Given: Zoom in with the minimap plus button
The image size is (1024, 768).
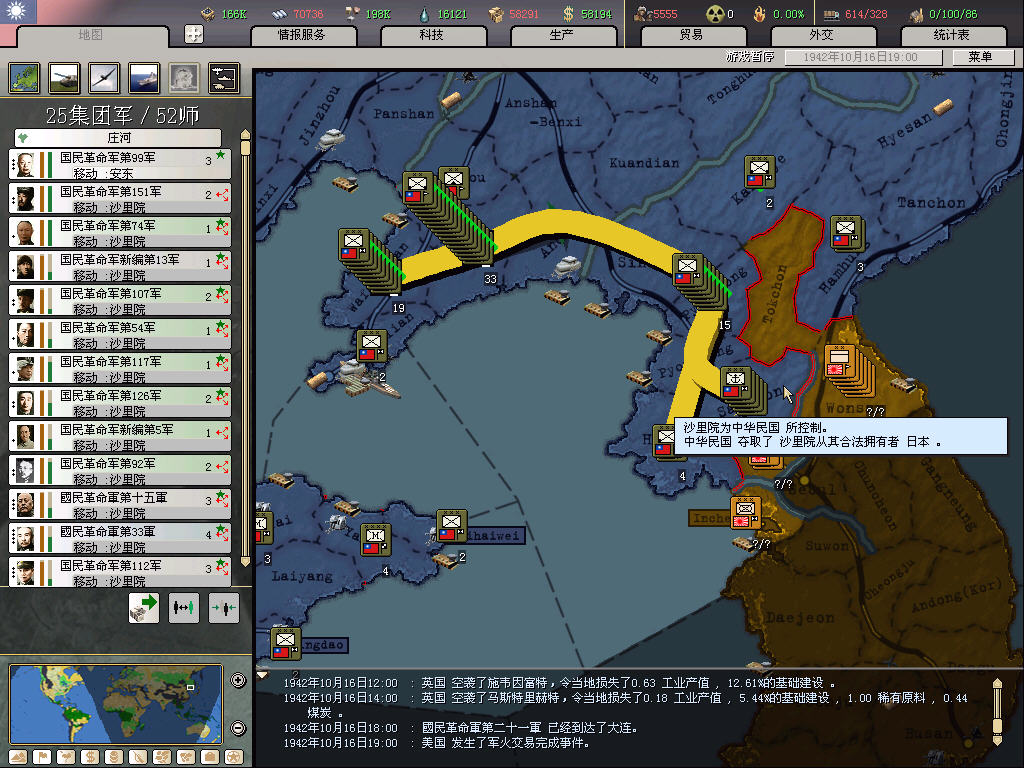Looking at the screenshot, I should [238, 680].
